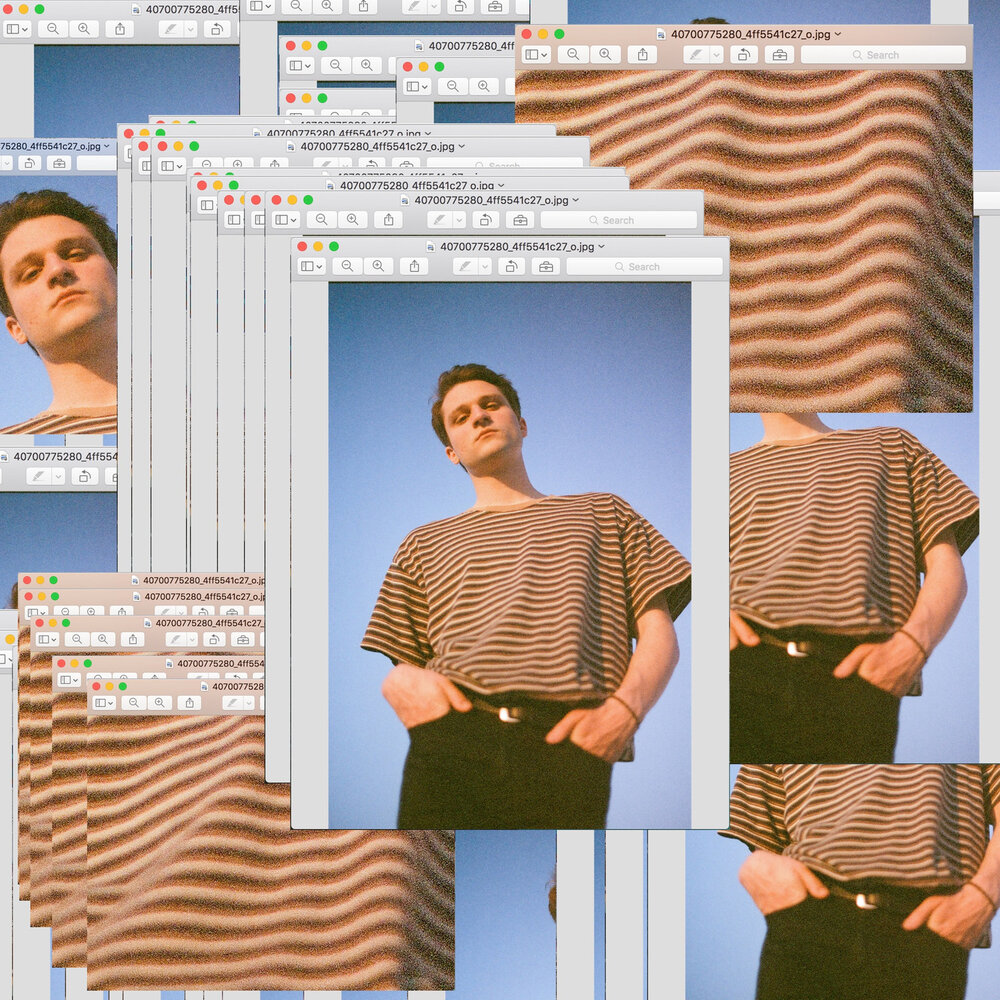Viewport: 1000px width, 1000px height.
Task: Show Markup toolbox in upper-right sand-texture window
Action: point(779,55)
